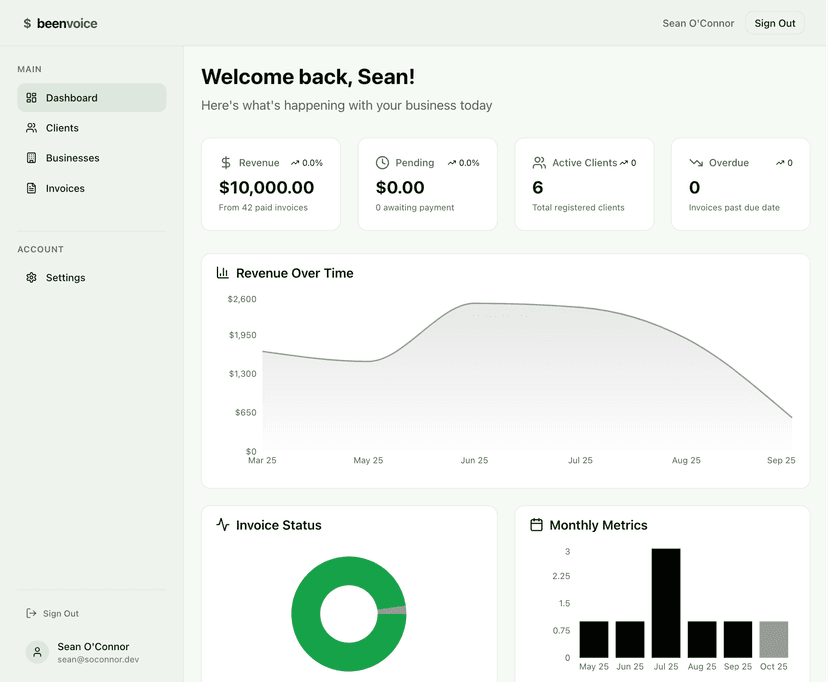This screenshot has height=682, width=828.
Task: Click the Sign Out link at sidebar bottom
Action: point(60,613)
